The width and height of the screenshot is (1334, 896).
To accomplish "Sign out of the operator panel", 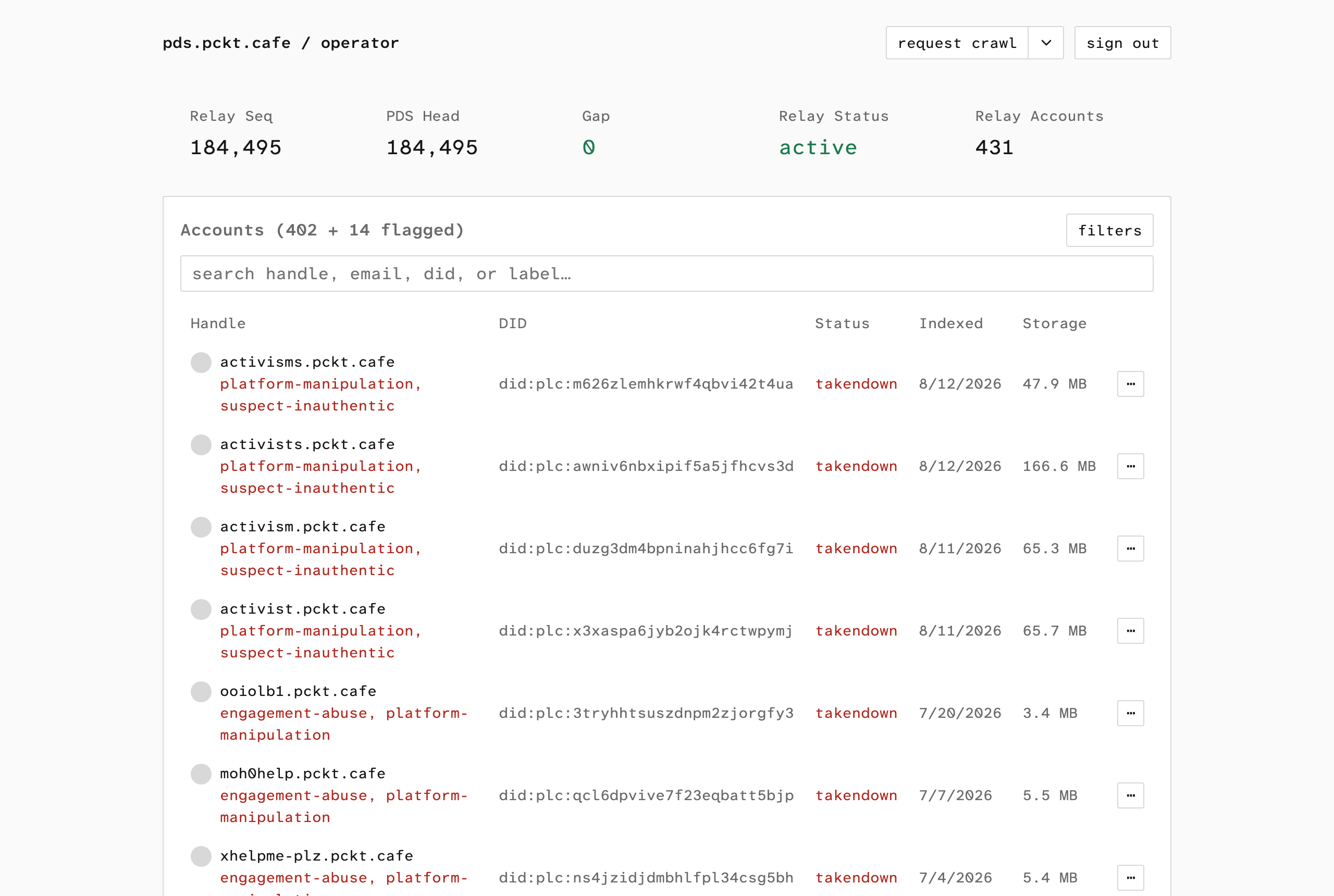I will point(1122,43).
